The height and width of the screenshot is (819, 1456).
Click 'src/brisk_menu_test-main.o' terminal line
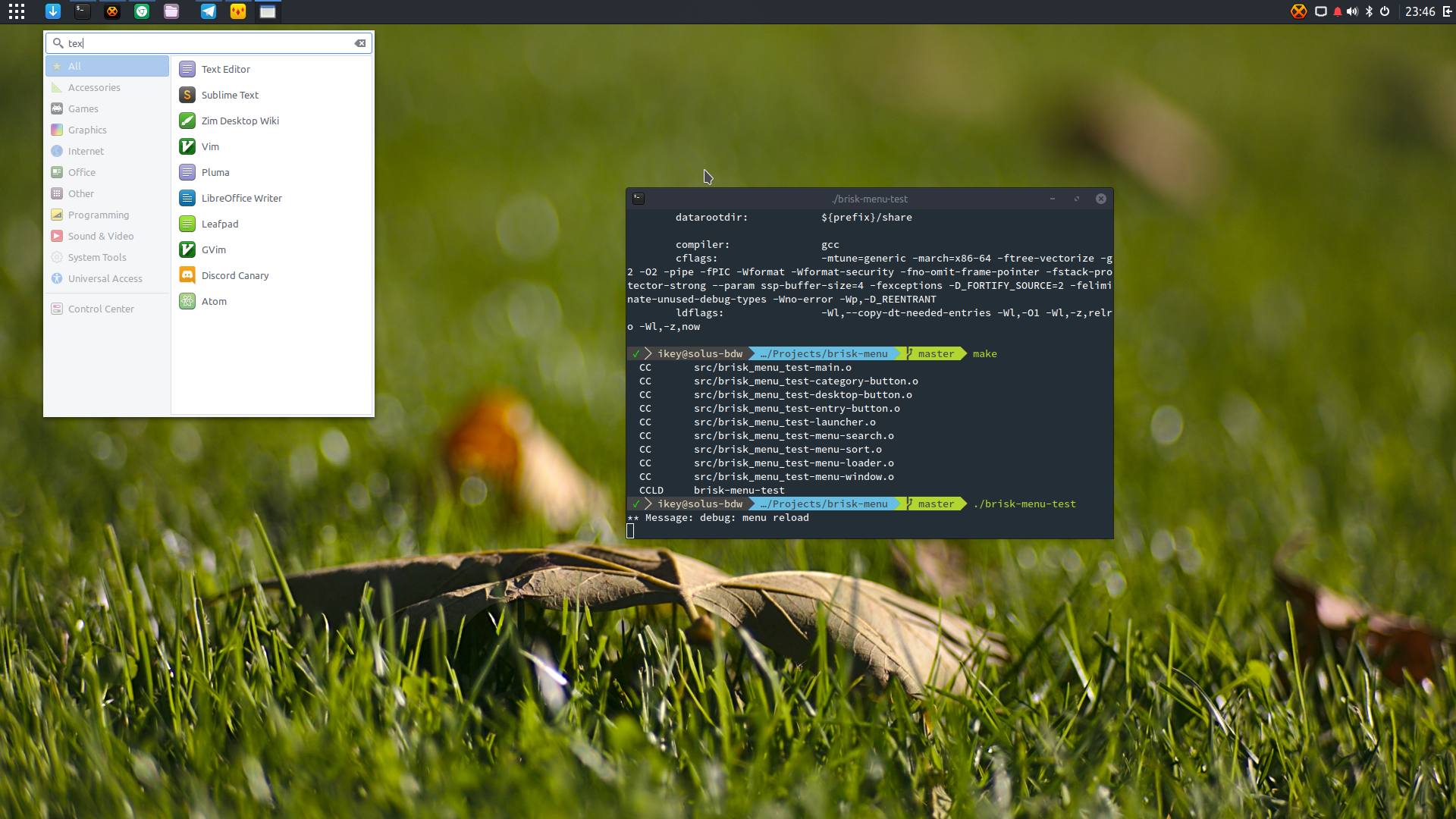tap(772, 368)
